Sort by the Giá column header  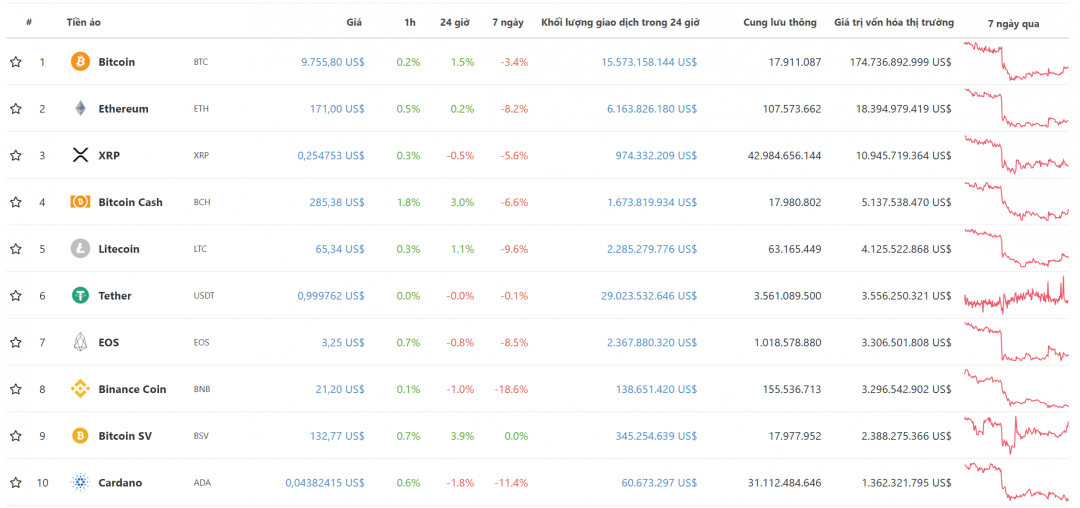354,22
